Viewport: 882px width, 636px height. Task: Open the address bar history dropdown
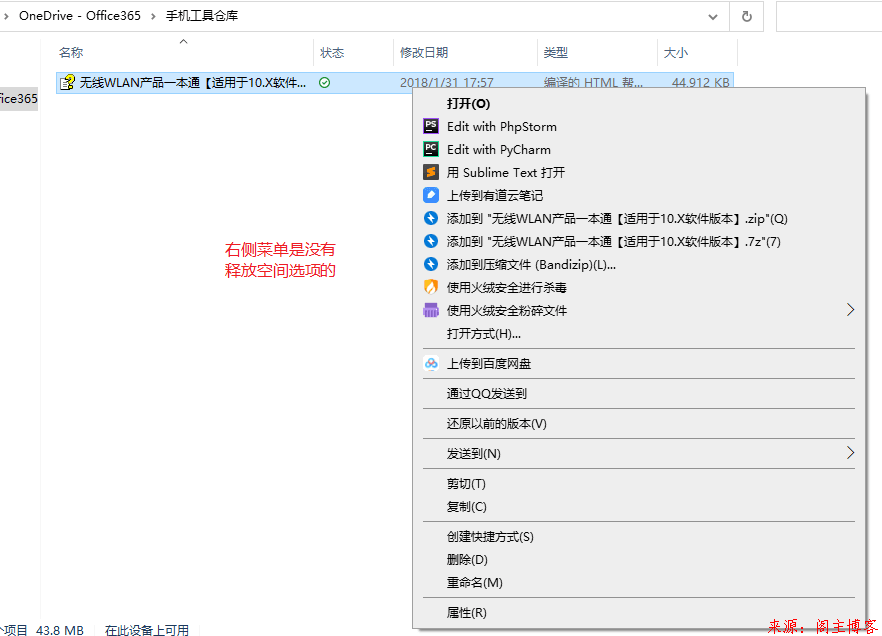click(713, 16)
